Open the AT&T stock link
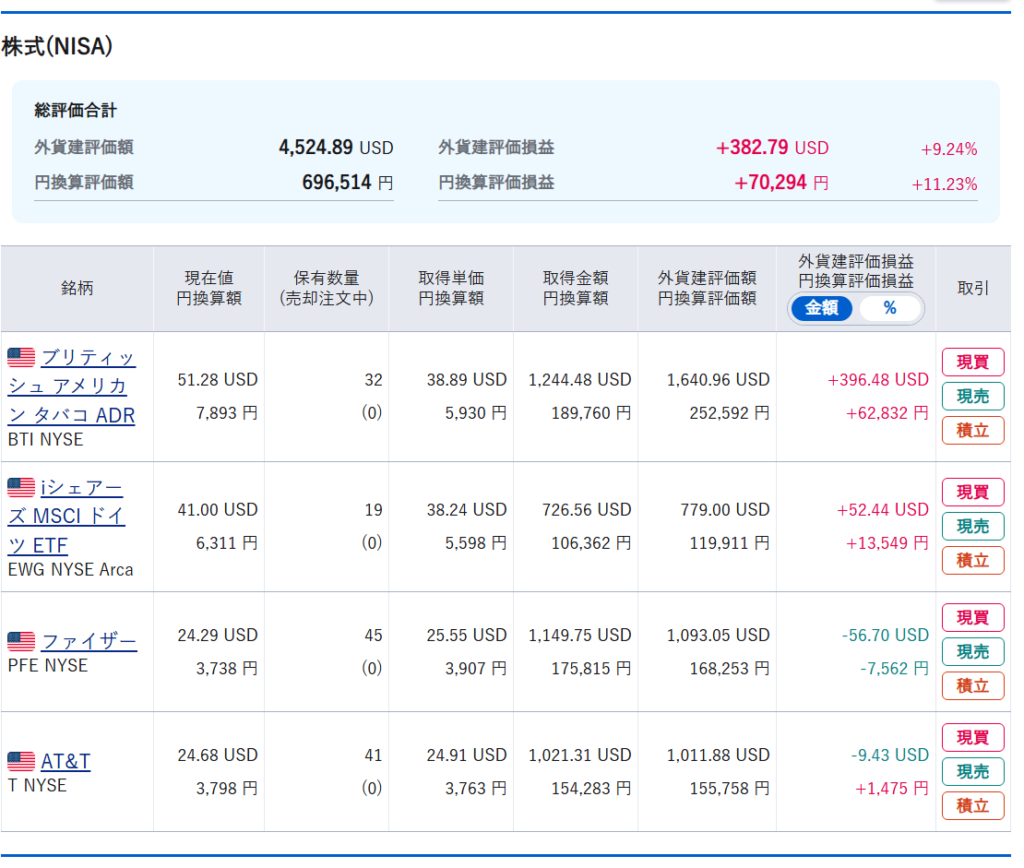The width and height of the screenshot is (1024, 868). point(65,761)
